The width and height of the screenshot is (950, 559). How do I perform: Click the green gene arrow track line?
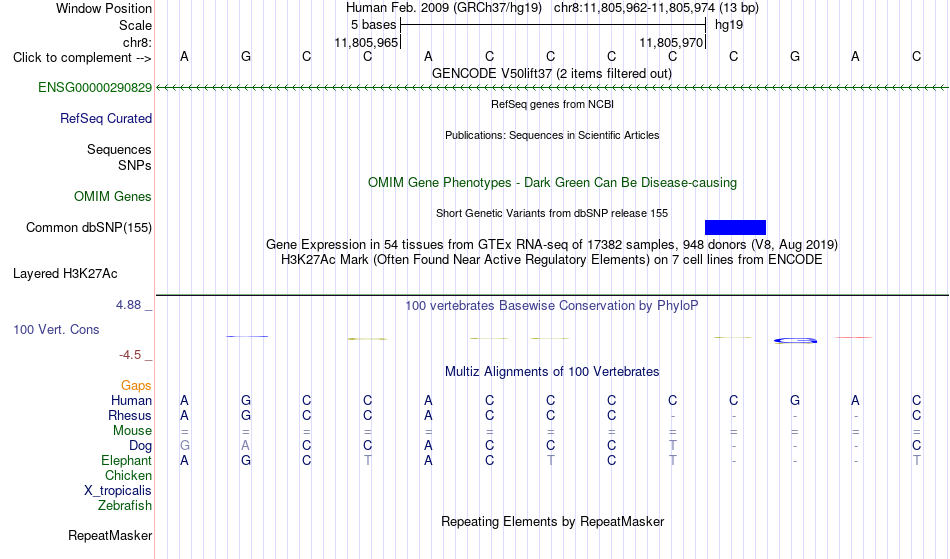tap(552, 88)
